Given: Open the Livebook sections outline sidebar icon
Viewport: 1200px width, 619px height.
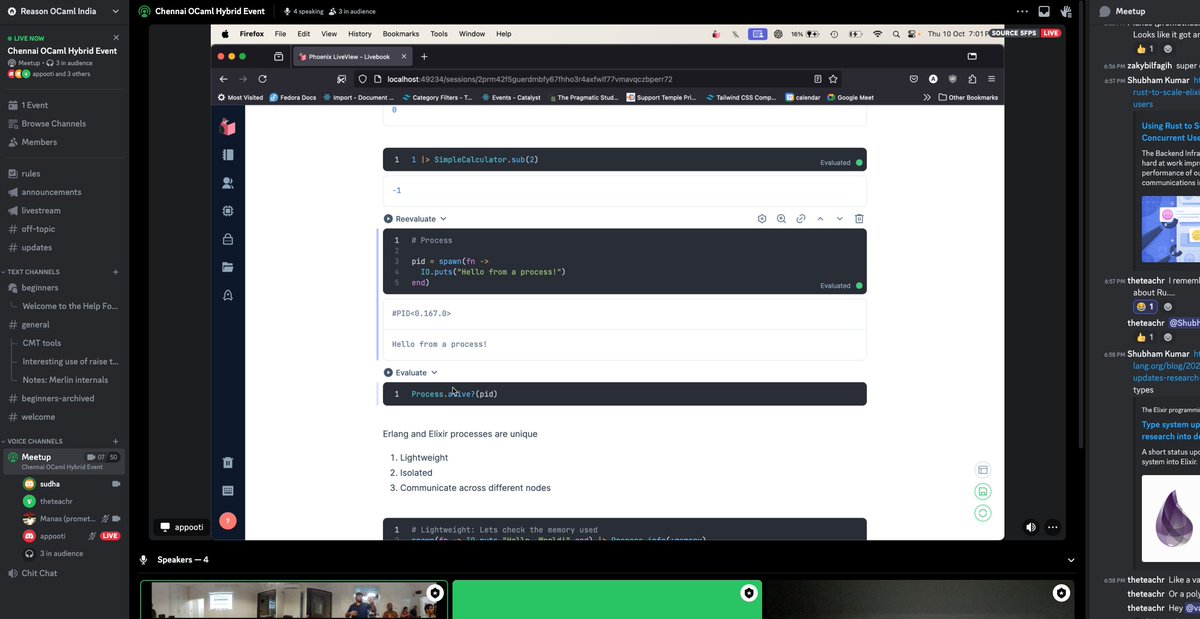Looking at the screenshot, I should [228, 155].
